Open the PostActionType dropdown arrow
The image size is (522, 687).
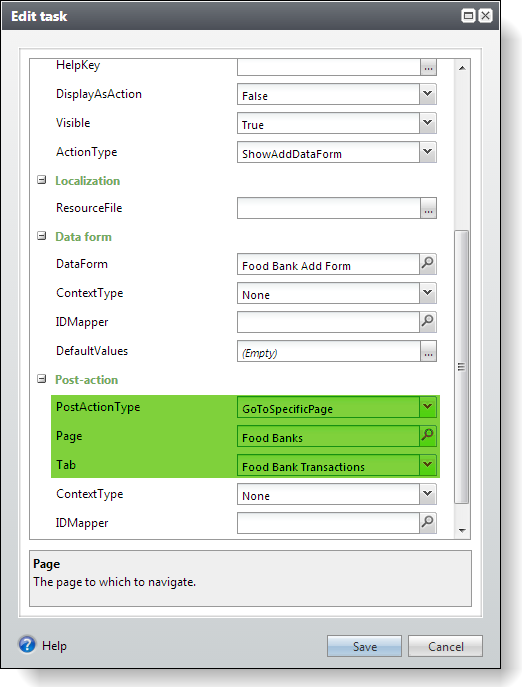coord(428,407)
